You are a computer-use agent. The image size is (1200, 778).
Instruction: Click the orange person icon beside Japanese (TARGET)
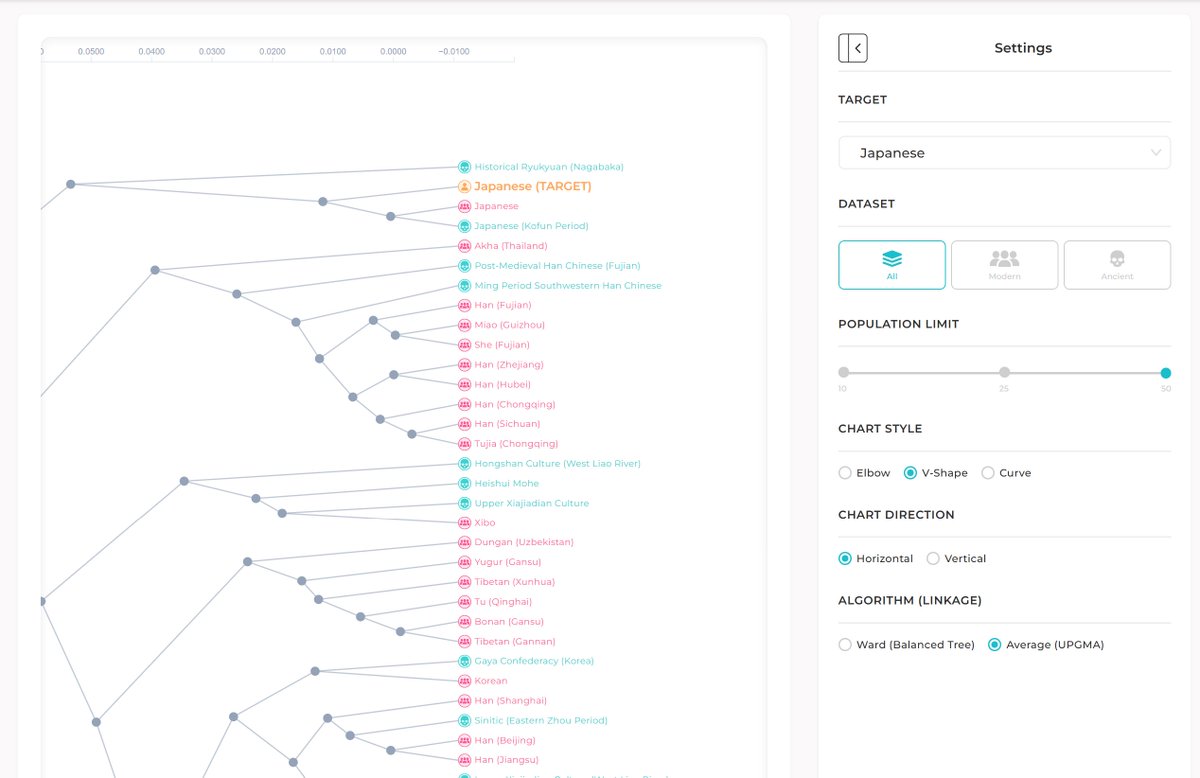[x=463, y=186]
